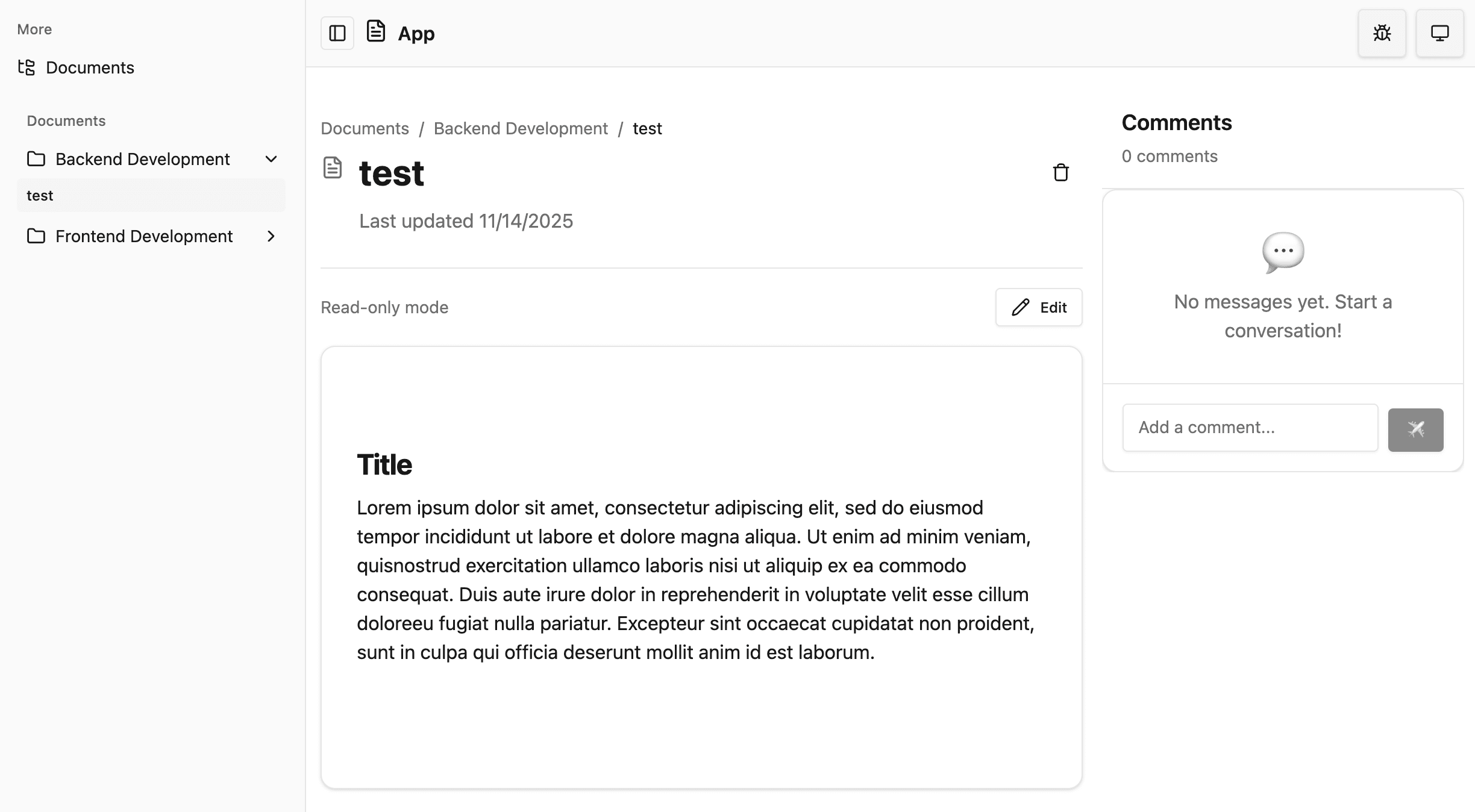Focus the Add a comment field
This screenshot has width=1475, height=812.
click(x=1250, y=428)
